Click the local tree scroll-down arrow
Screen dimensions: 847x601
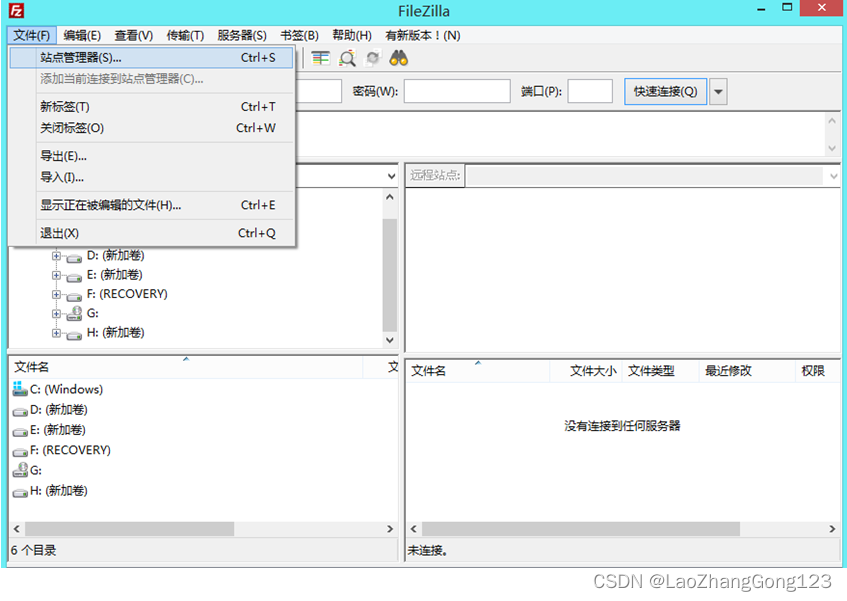click(389, 340)
